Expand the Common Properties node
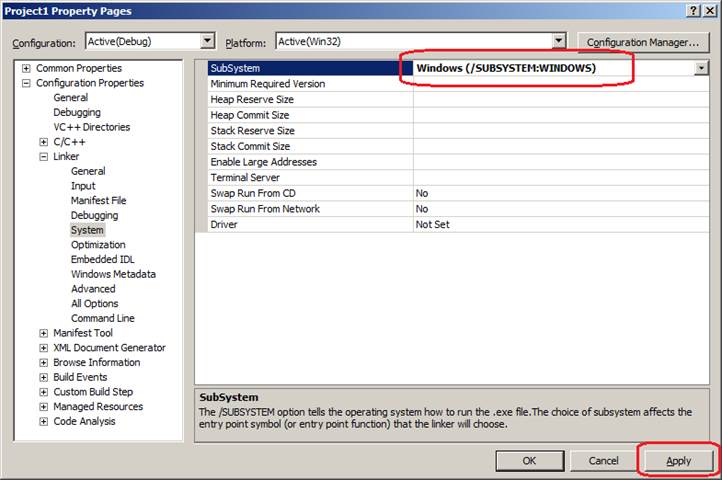Image resolution: width=722 pixels, height=480 pixels. (x=26, y=69)
